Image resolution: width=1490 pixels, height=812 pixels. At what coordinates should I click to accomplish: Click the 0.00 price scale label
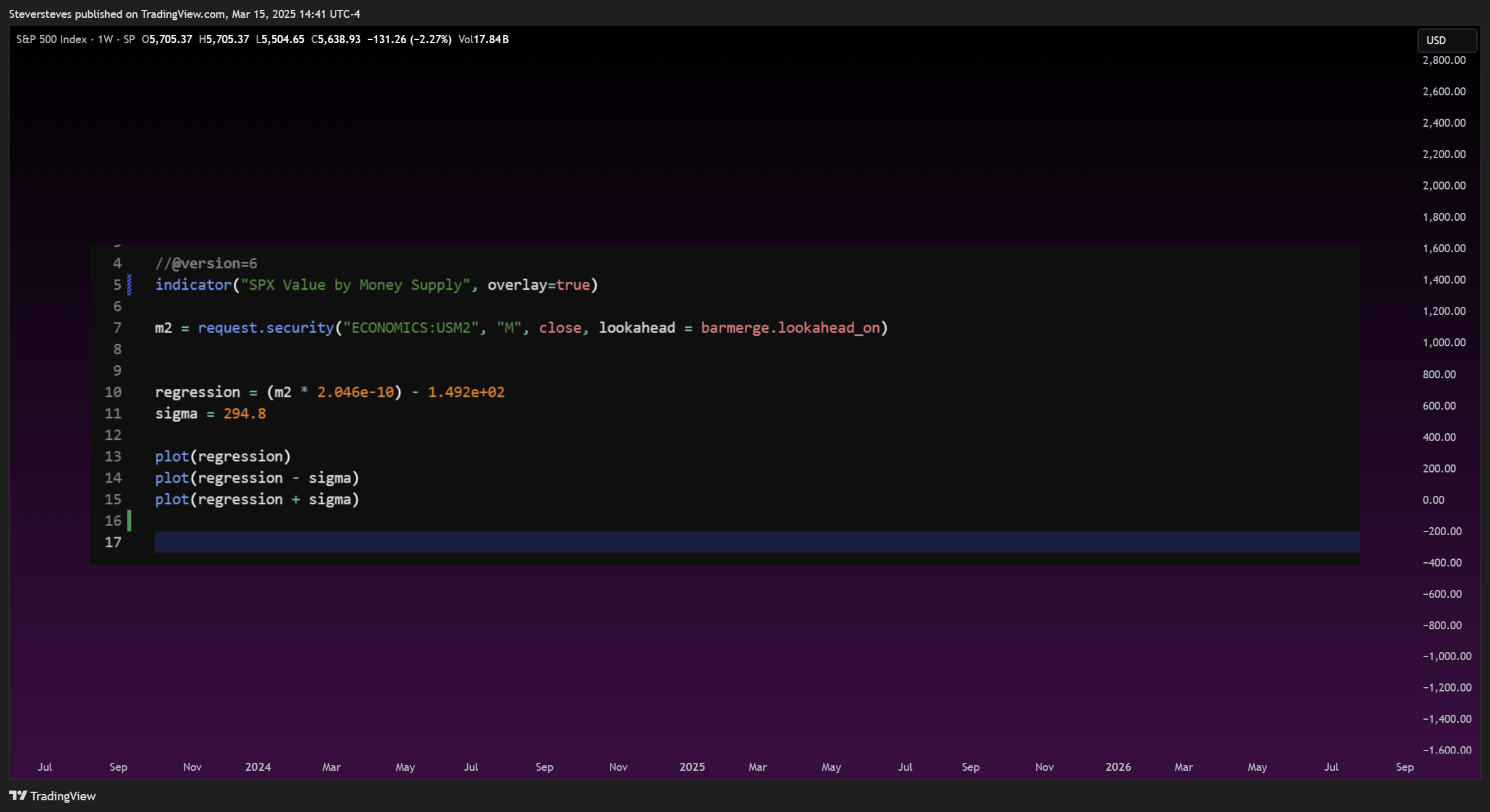coord(1433,500)
